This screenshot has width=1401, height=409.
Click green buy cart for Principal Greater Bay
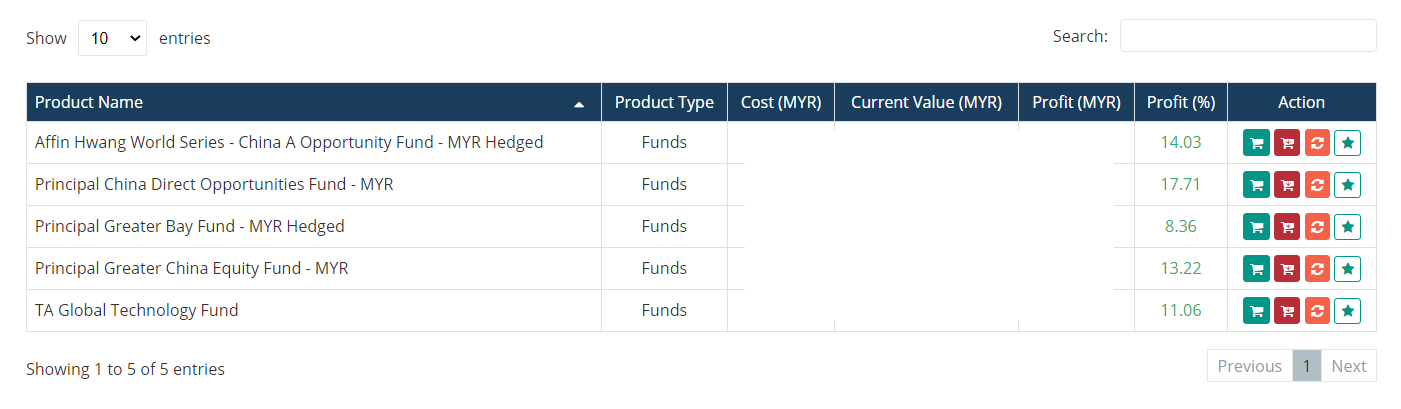tap(1256, 227)
